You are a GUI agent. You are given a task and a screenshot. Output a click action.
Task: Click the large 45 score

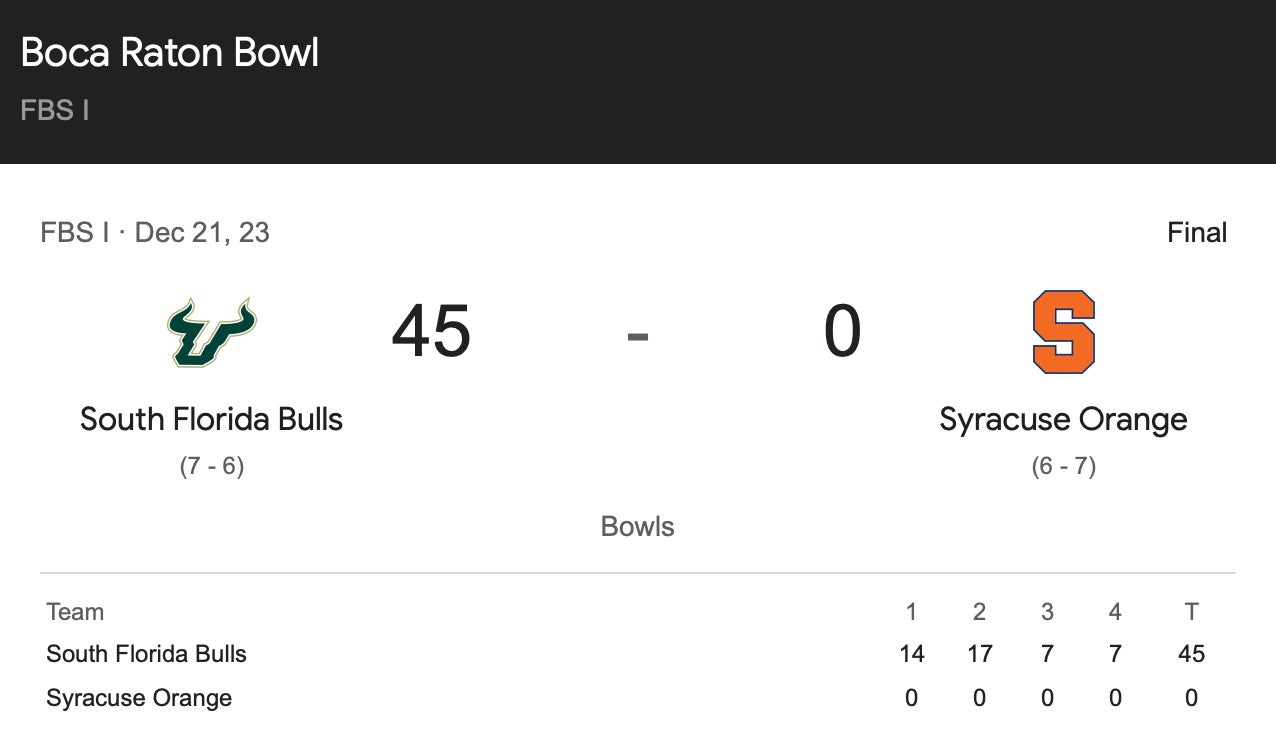tap(431, 332)
